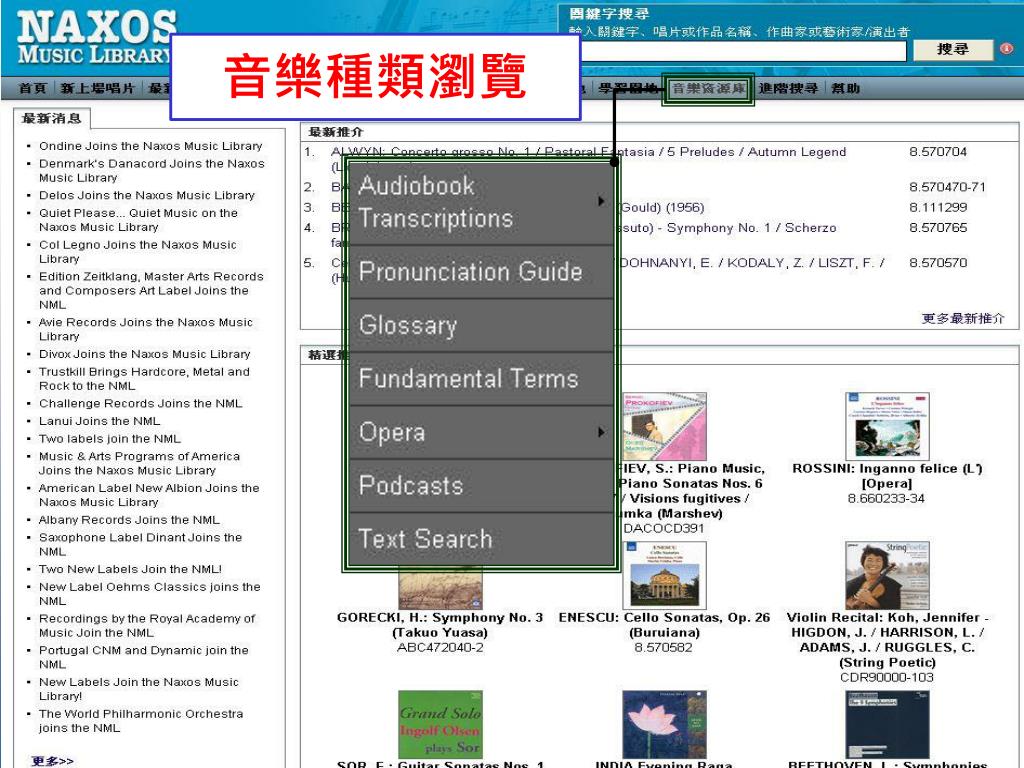
Task: Open Lanui Joins the NML link
Action: pos(99,421)
